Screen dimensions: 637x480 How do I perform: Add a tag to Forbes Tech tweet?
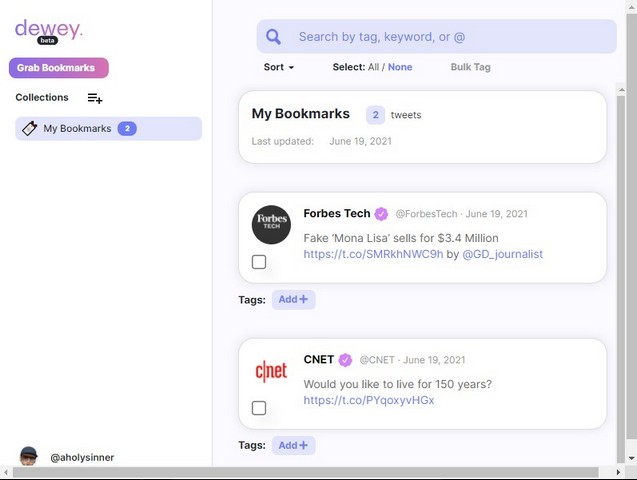pyautogui.click(x=293, y=300)
